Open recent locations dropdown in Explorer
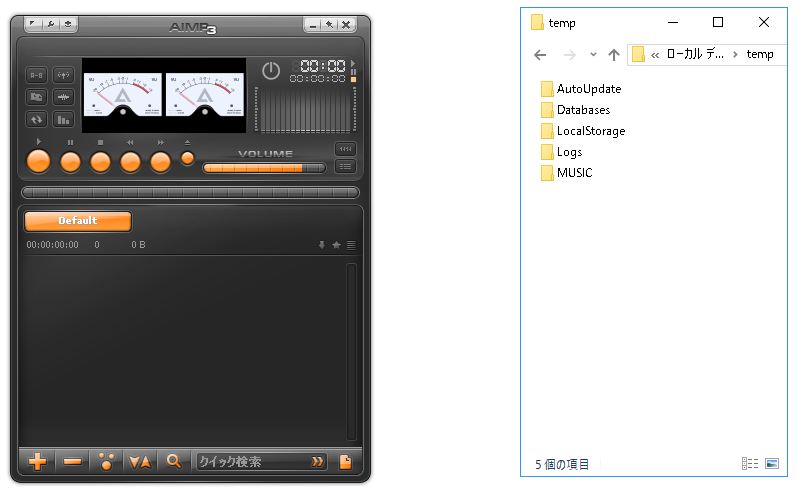This screenshot has width=803, height=493. 593,54
